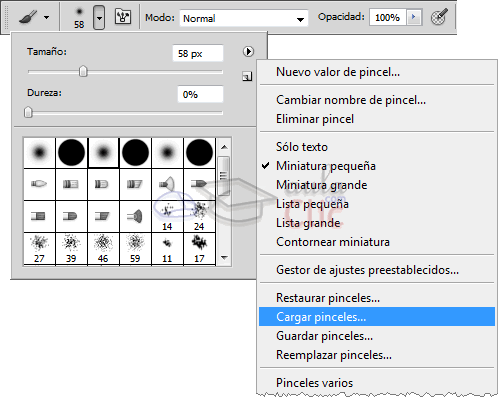Image resolution: width=498 pixels, height=397 pixels.
Task: Expand the tool preset dropdown arrow
Action: [47, 17]
